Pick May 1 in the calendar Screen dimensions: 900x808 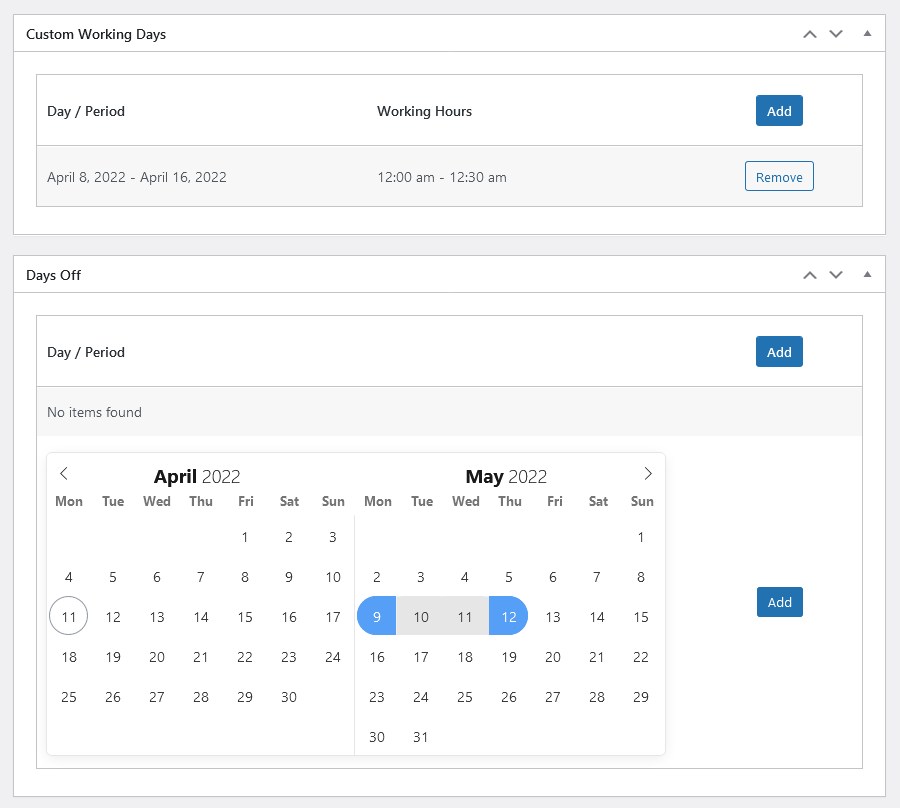point(641,537)
